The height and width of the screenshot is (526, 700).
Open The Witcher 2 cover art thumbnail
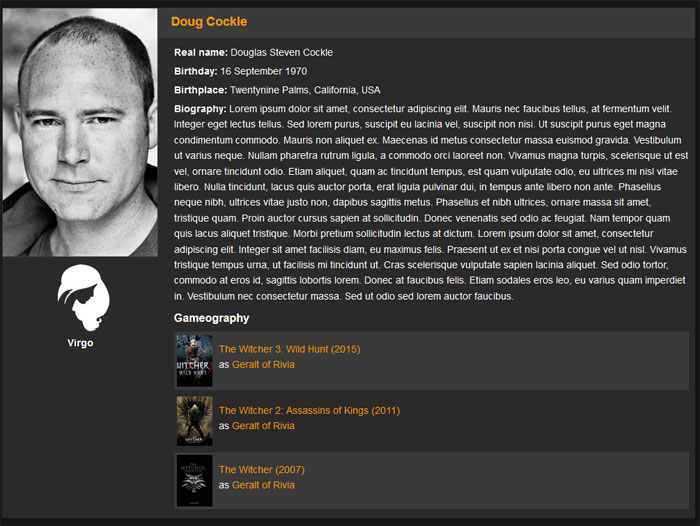(194, 420)
